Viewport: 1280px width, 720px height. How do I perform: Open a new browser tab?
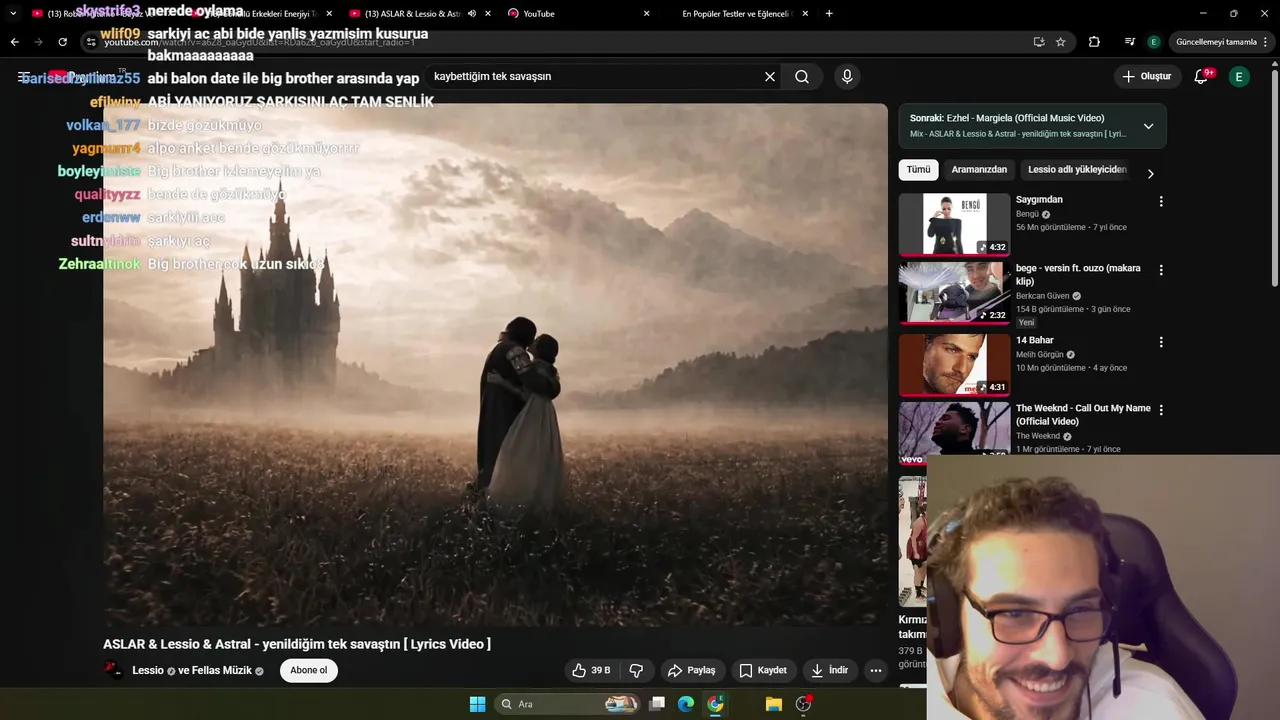point(829,13)
